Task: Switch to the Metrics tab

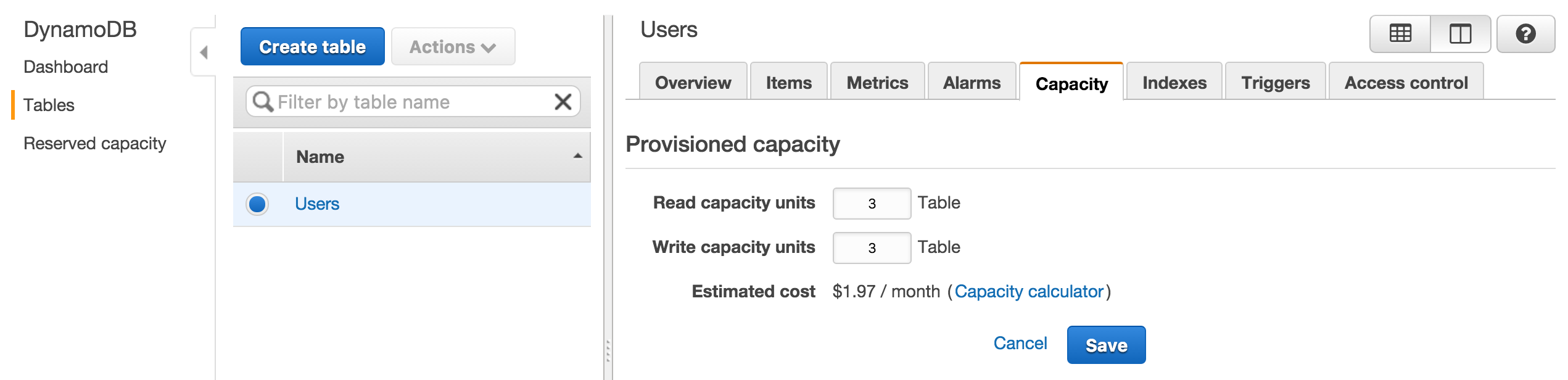Action: [877, 83]
